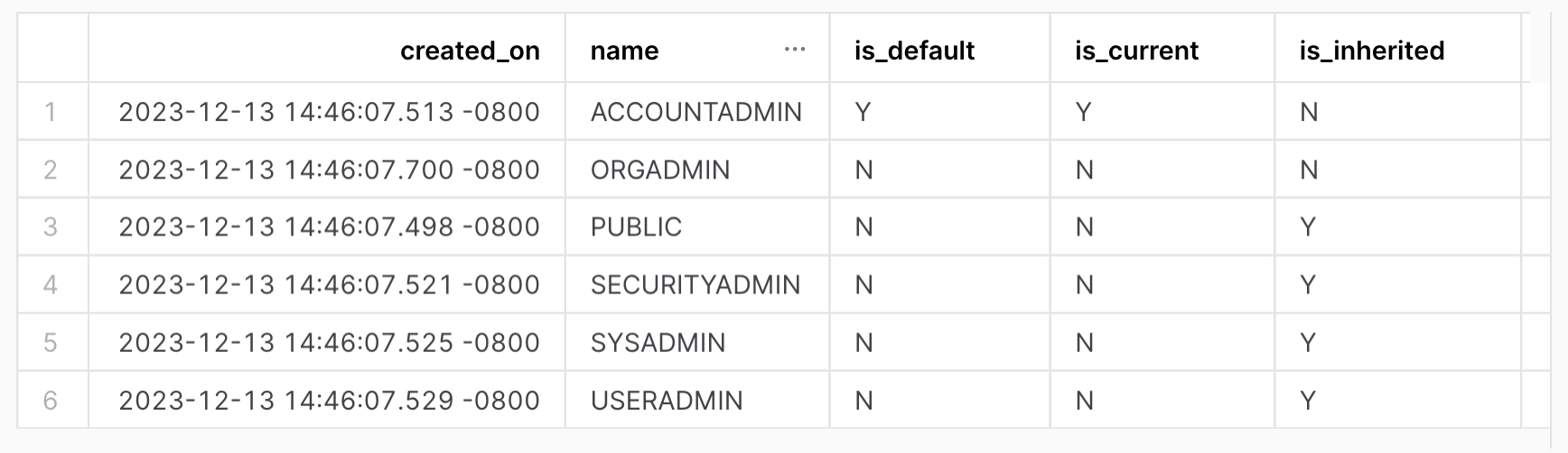Select the is_current column header
This screenshot has height=453, width=1568.
1136,51
